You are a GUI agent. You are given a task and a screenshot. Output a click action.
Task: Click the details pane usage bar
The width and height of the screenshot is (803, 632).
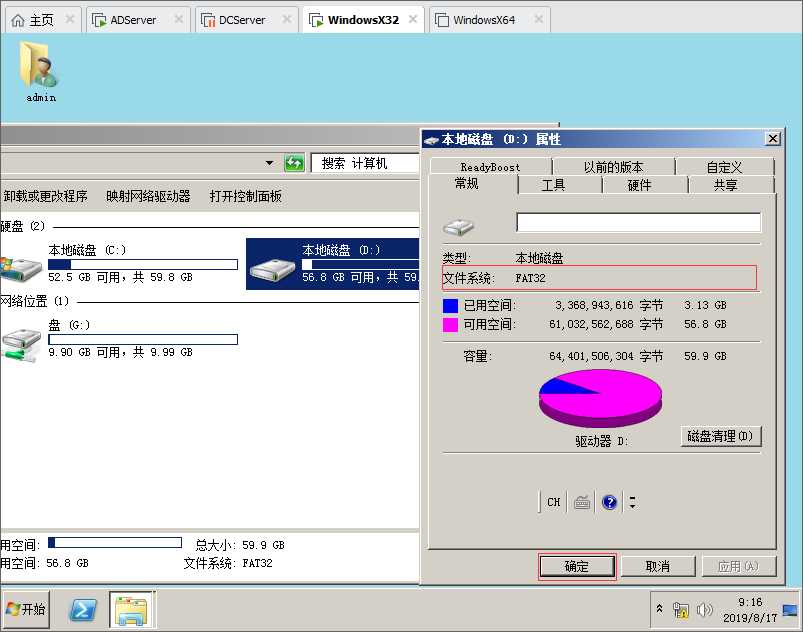point(115,542)
